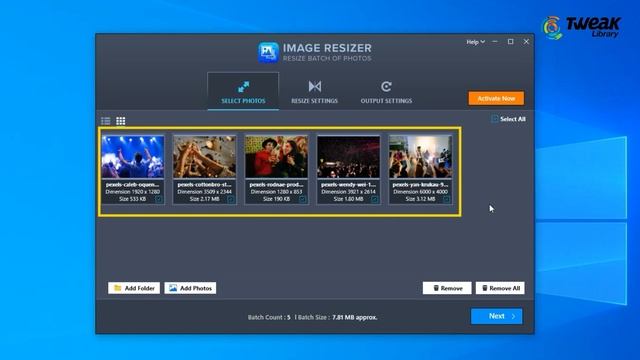This screenshot has width=640, height=360.
Task: Minimize the Image Resizer window
Action: pos(495,42)
